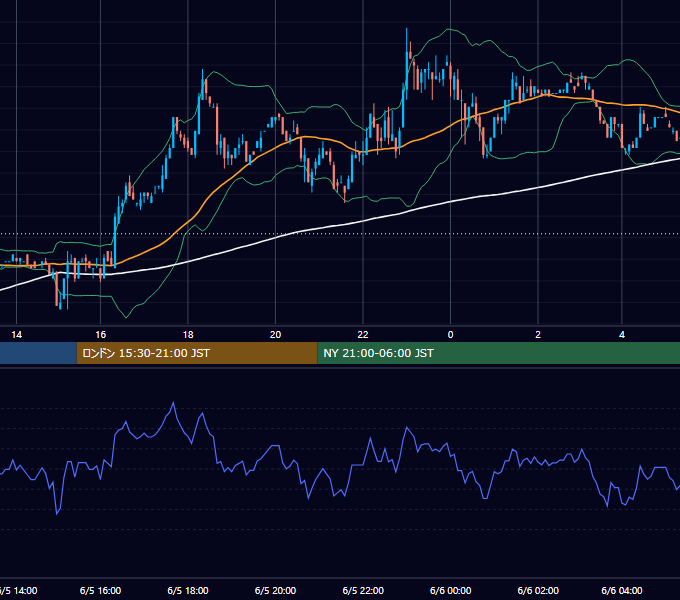Click the "6/6 00:00" label on oscillator axis
Viewport: 680px width, 600px height.
451,590
